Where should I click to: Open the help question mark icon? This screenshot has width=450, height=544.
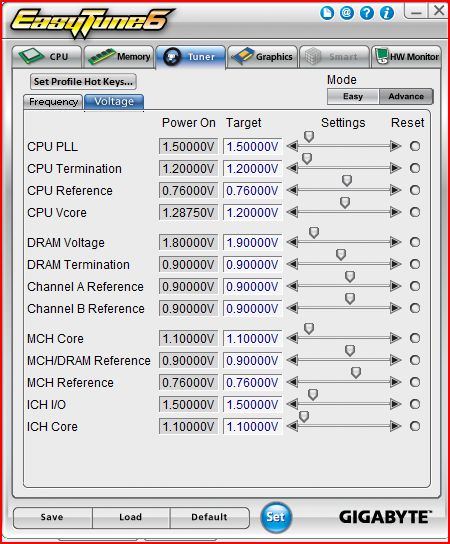(x=367, y=13)
